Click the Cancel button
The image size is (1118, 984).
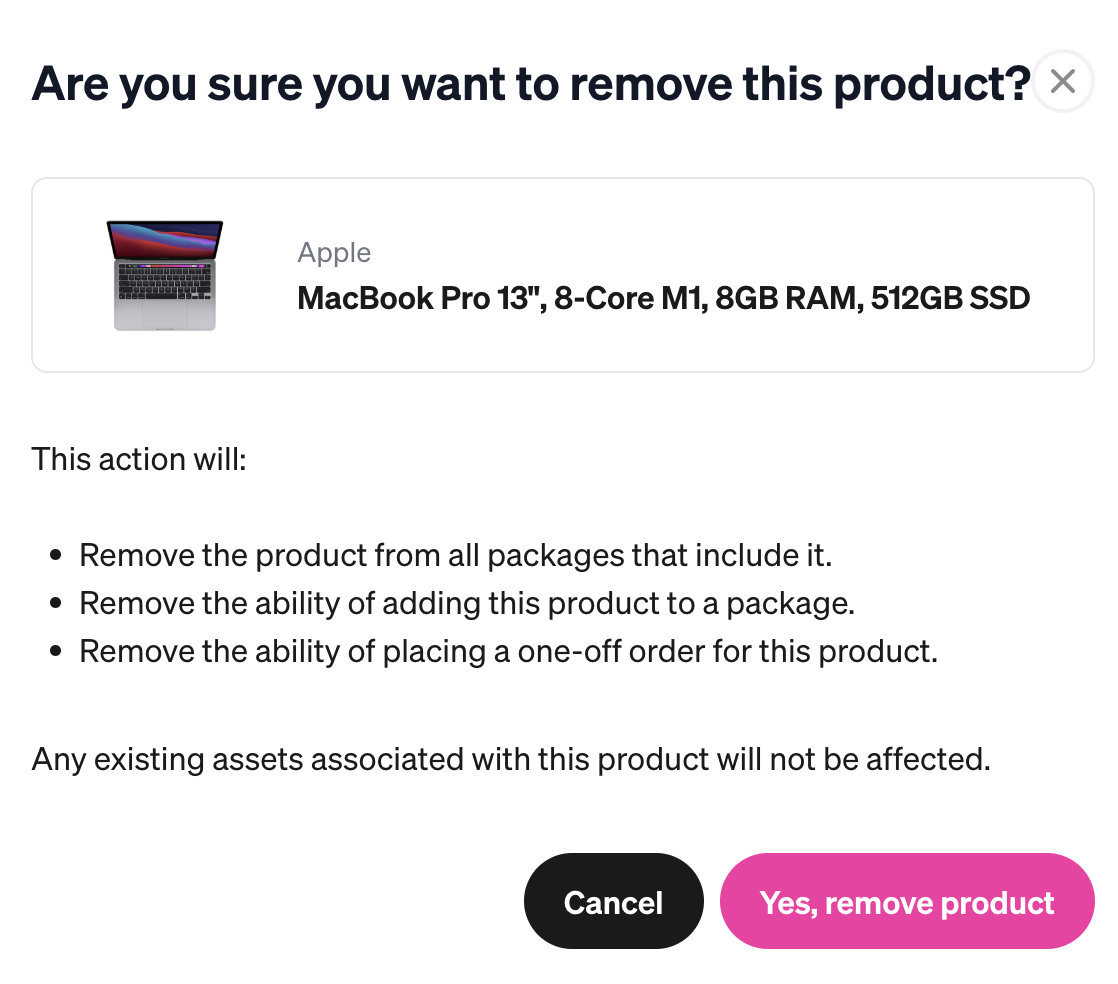[613, 901]
